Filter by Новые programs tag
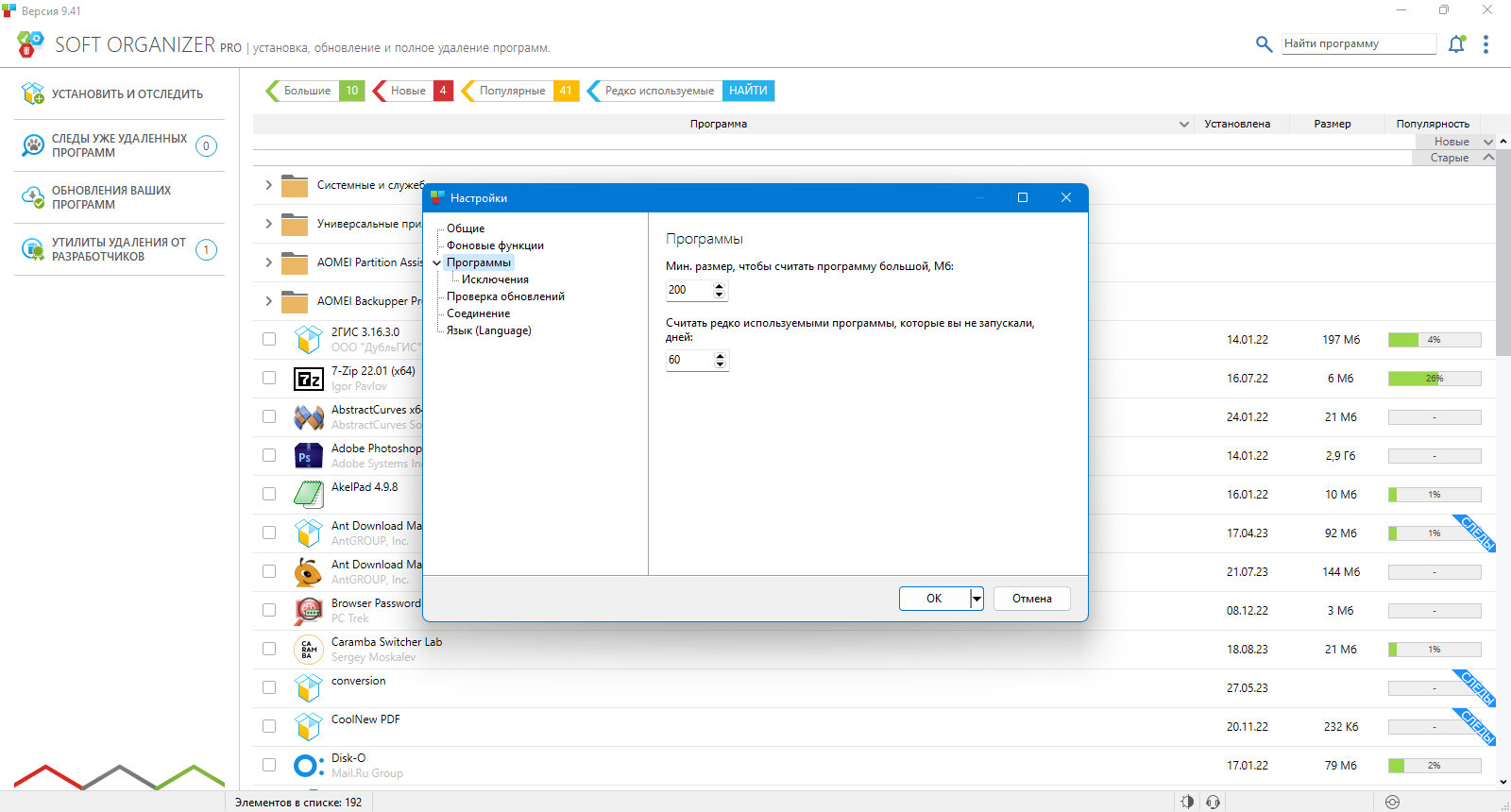Screen dimensions: 1511x812 413,91
